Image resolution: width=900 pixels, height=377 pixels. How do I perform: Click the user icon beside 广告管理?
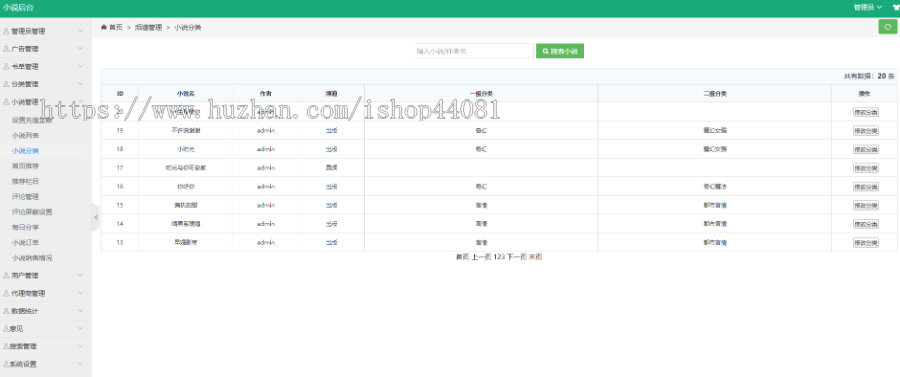point(6,49)
